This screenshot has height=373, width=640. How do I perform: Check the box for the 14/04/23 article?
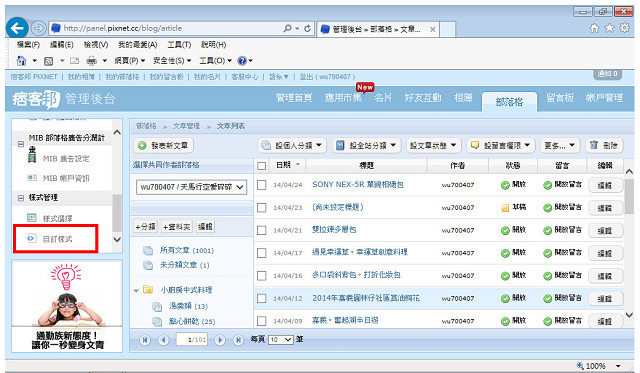coord(262,208)
